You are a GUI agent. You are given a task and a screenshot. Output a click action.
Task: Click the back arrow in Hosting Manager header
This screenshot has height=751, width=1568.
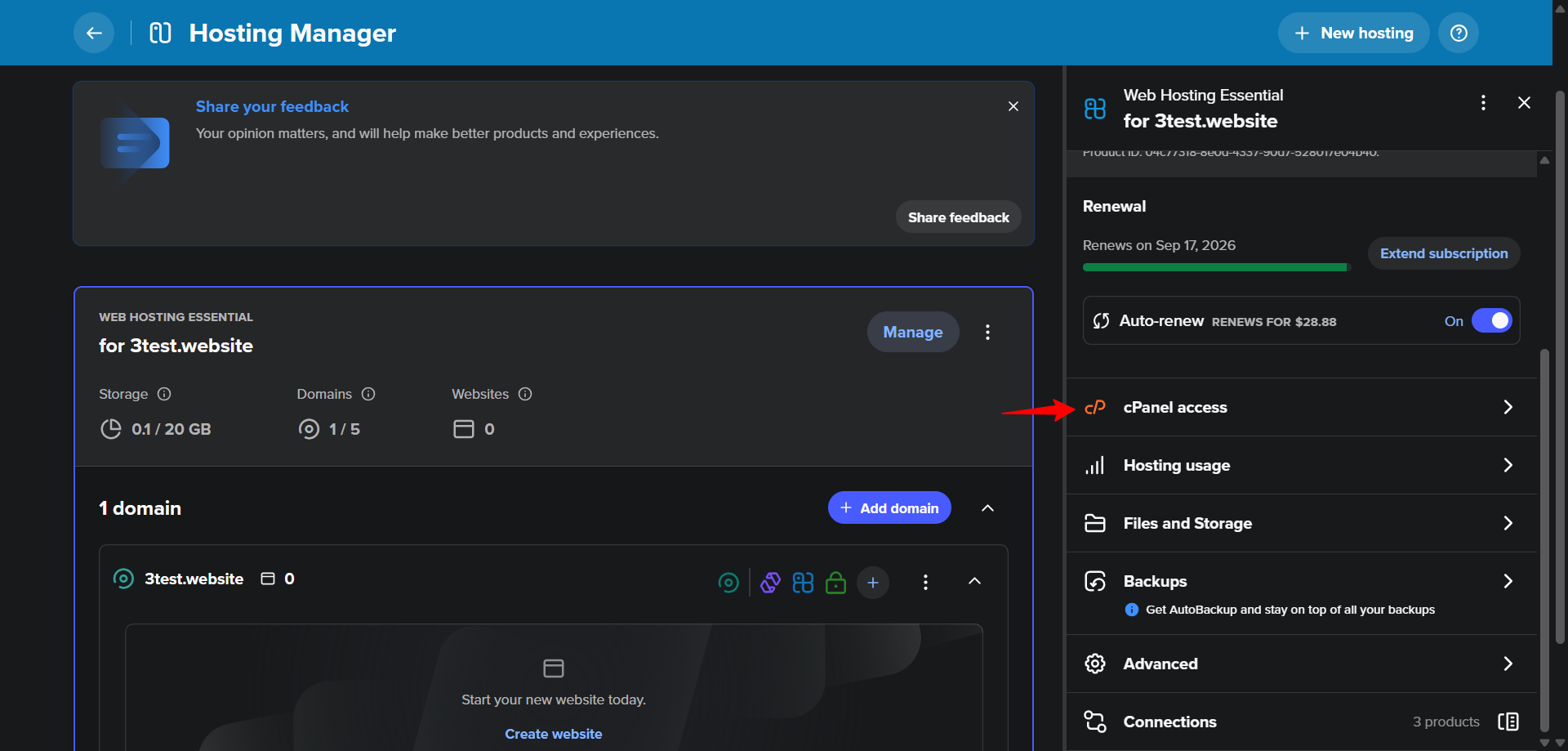coord(94,34)
